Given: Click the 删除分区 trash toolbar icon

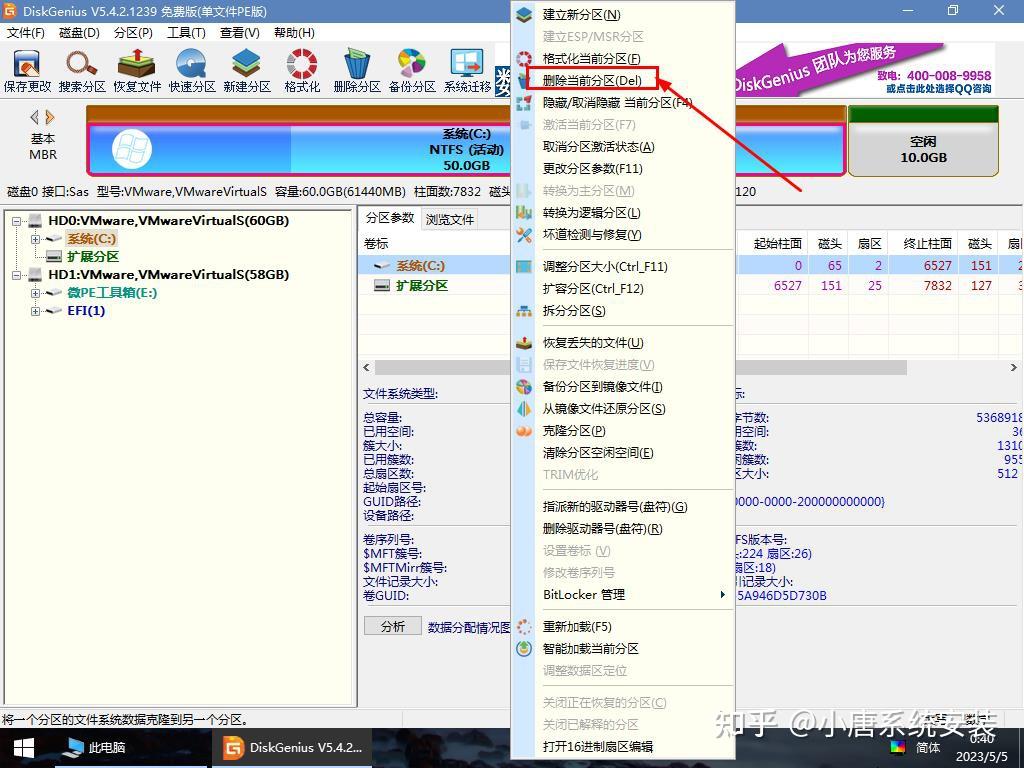Looking at the screenshot, I should (357, 71).
